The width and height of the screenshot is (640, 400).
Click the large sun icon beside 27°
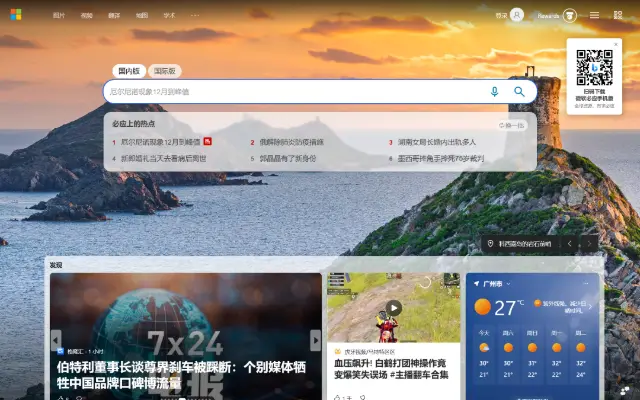[482, 307]
